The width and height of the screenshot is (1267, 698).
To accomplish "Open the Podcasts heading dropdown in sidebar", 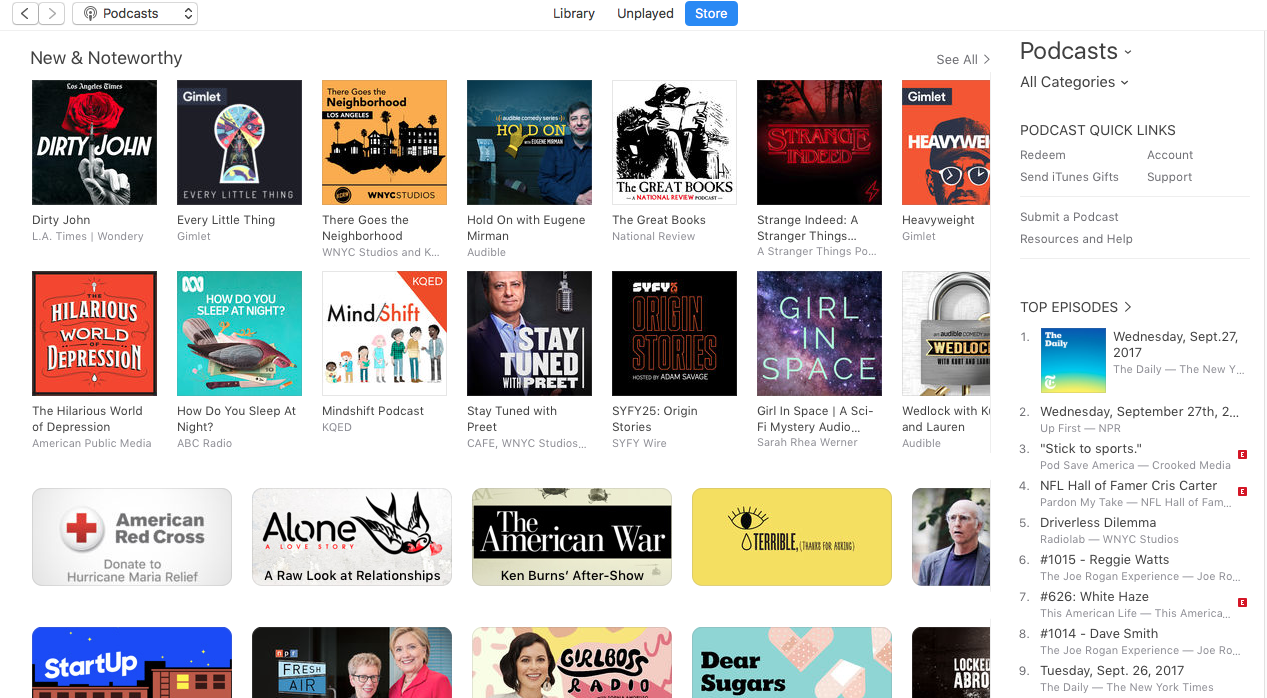I will (1076, 51).
